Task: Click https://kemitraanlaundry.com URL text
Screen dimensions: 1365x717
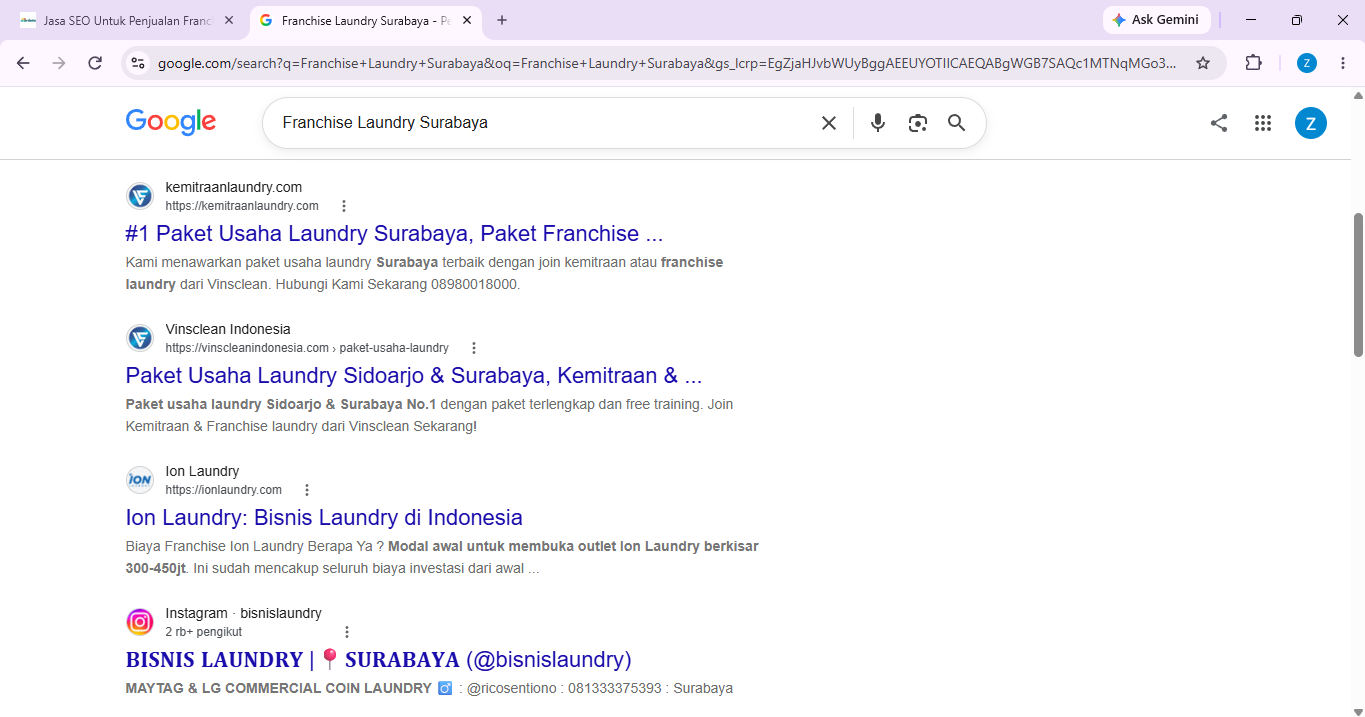Action: (242, 206)
